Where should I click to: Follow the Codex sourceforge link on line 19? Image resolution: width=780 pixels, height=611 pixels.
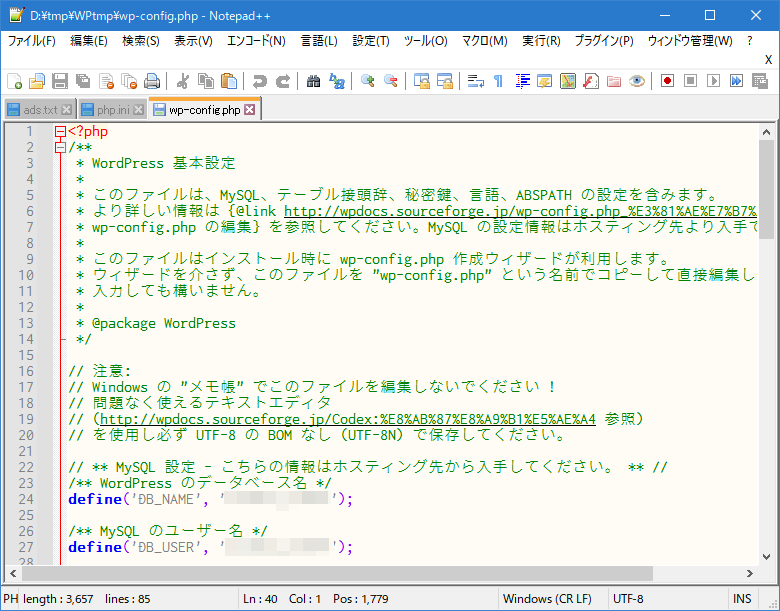click(348, 419)
